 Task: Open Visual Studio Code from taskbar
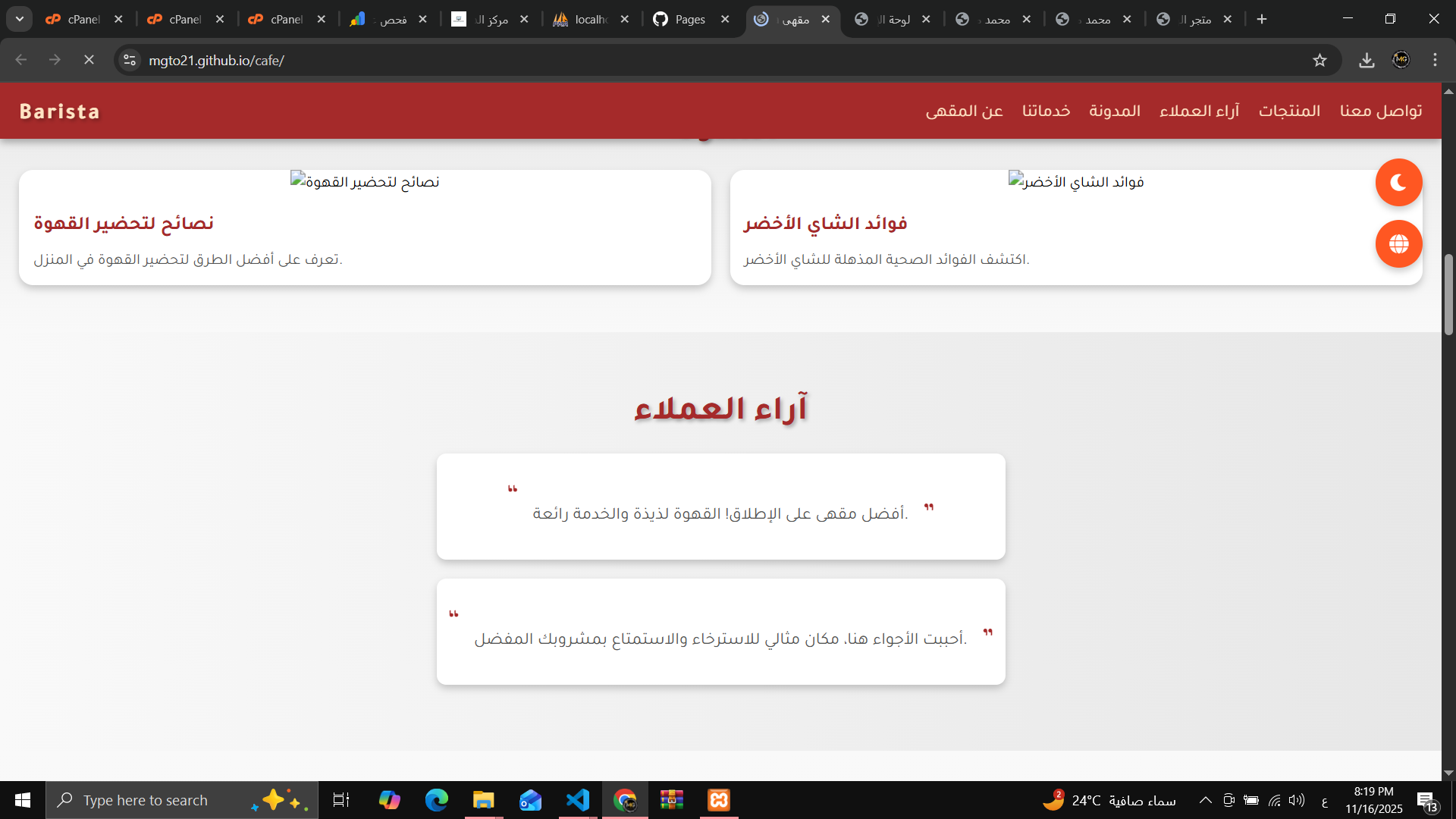578,800
